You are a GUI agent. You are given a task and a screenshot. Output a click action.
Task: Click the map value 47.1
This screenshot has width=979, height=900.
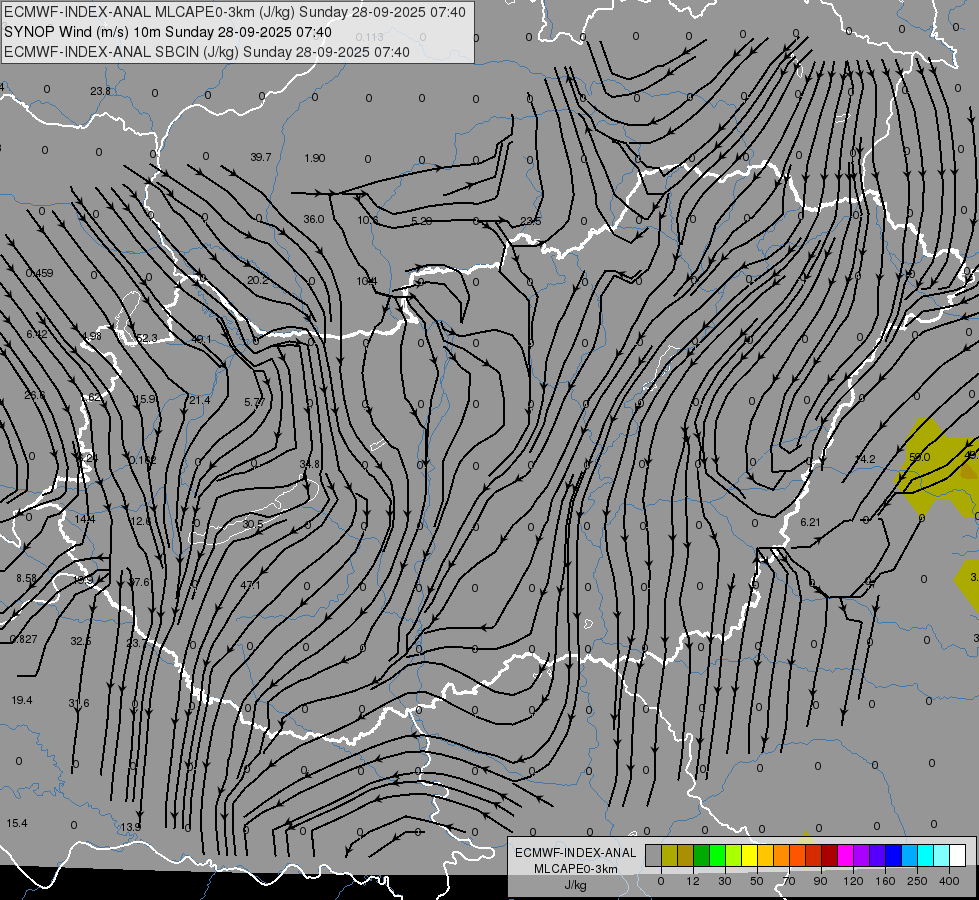point(250,585)
